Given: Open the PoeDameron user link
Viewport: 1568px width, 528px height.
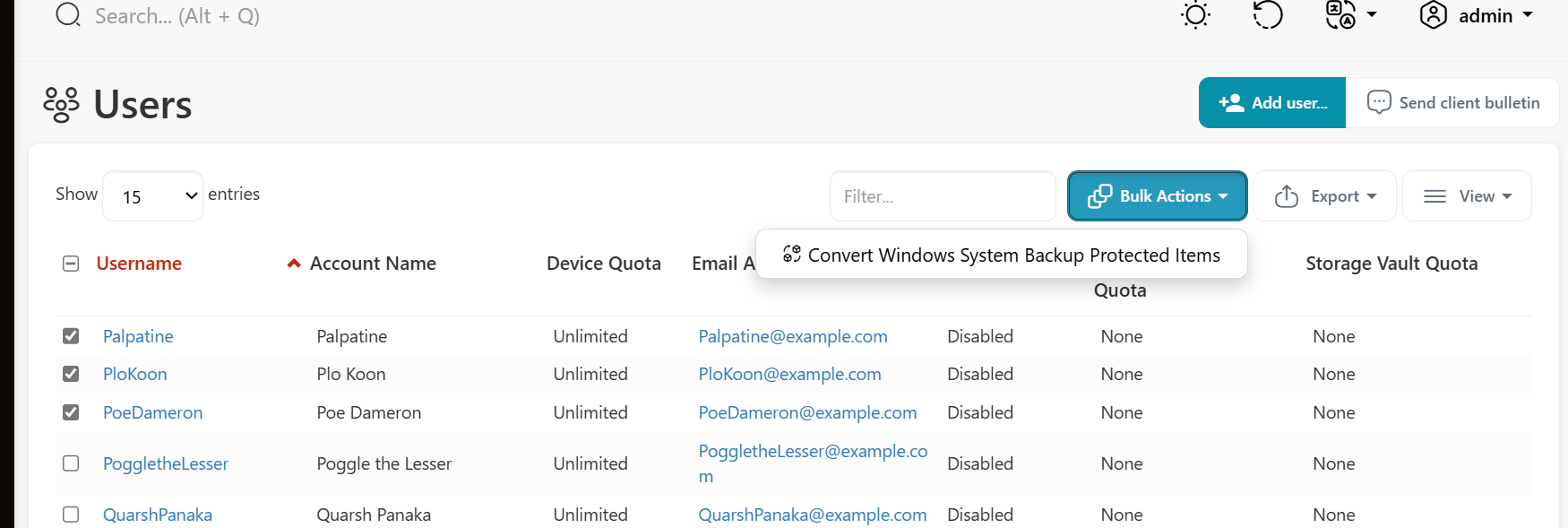Looking at the screenshot, I should click(152, 412).
